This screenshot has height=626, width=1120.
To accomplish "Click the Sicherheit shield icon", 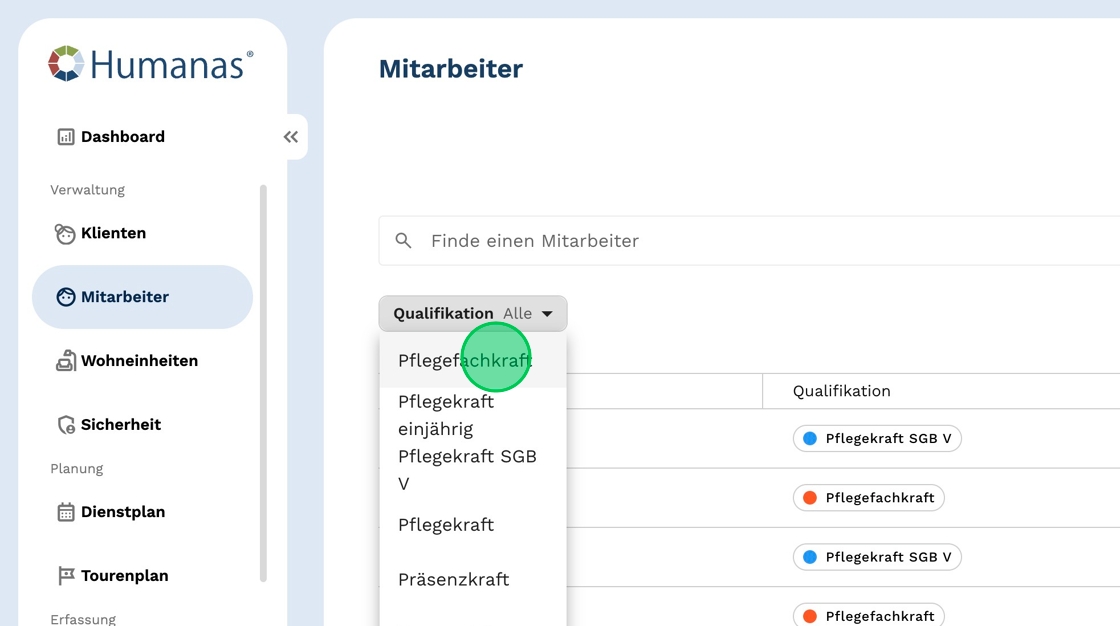I will [x=66, y=425].
